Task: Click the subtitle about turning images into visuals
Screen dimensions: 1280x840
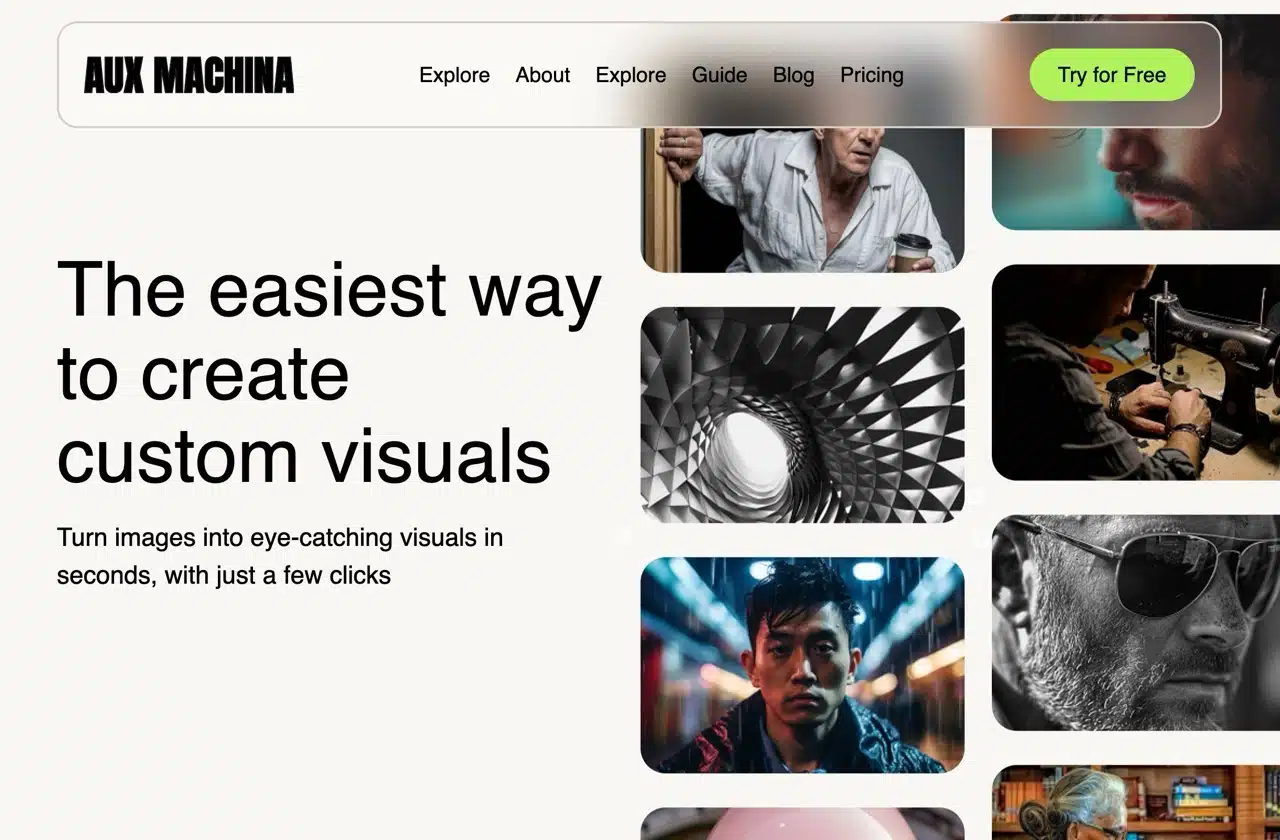Action: pos(280,556)
